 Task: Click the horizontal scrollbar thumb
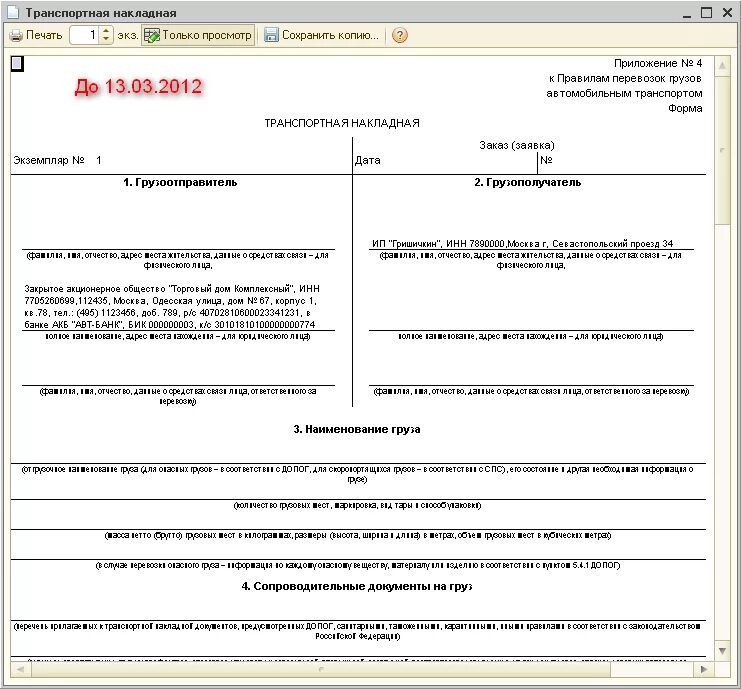click(321, 669)
